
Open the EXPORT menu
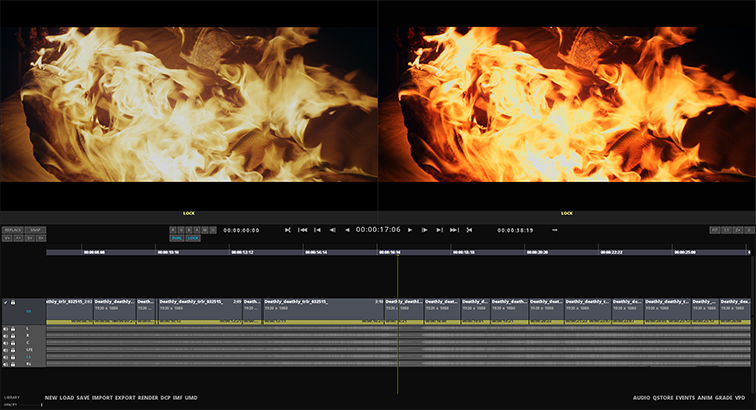(125, 397)
